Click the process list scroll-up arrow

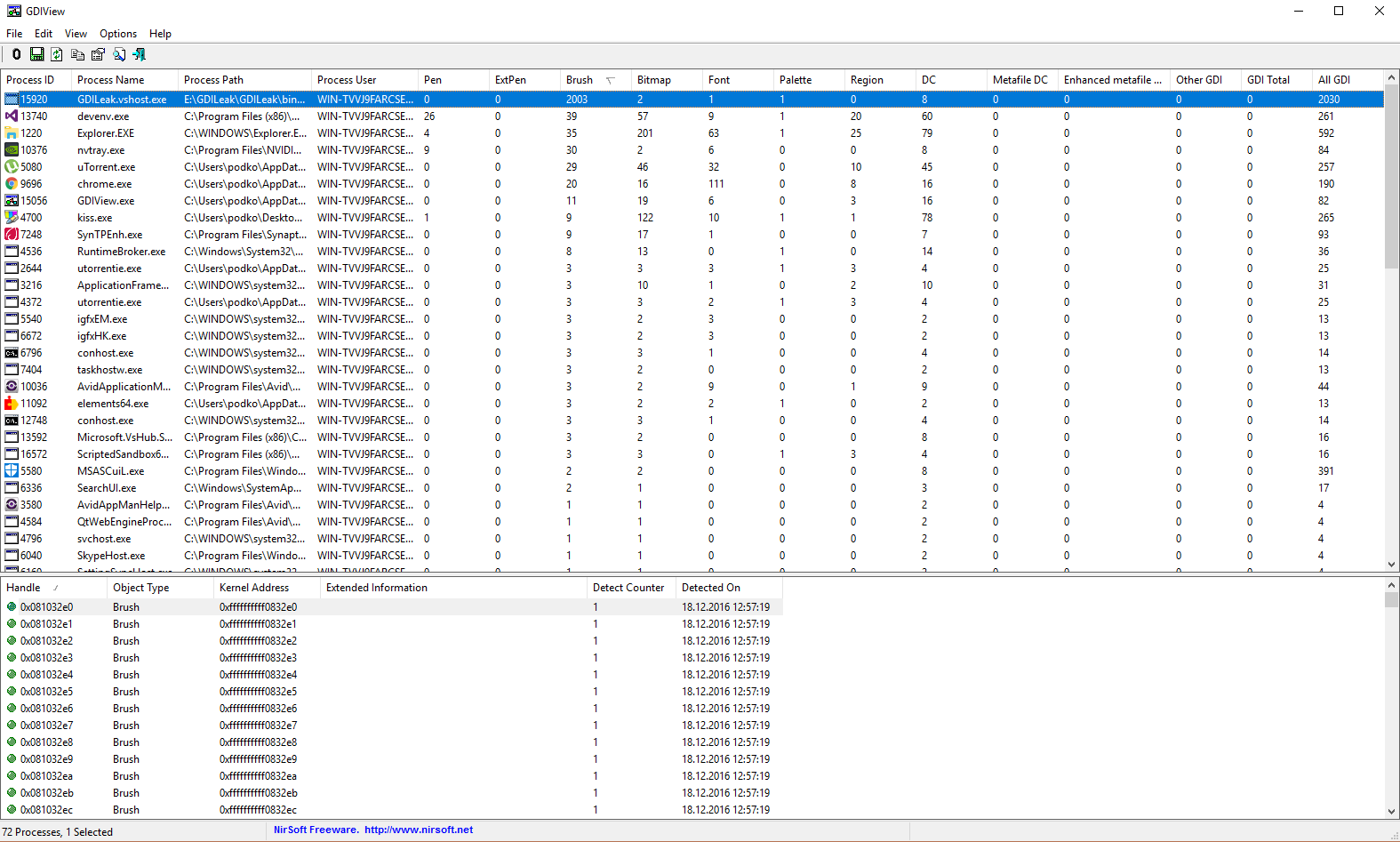(1392, 77)
